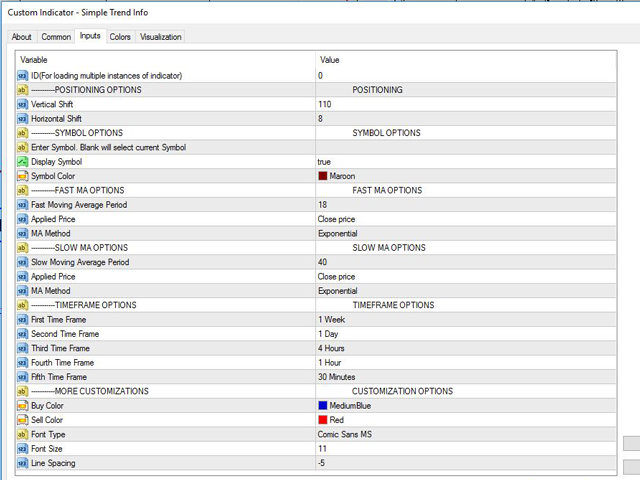
Task: Click the string icon beside POSITIONING OPTIONS
Action: (x=22, y=90)
